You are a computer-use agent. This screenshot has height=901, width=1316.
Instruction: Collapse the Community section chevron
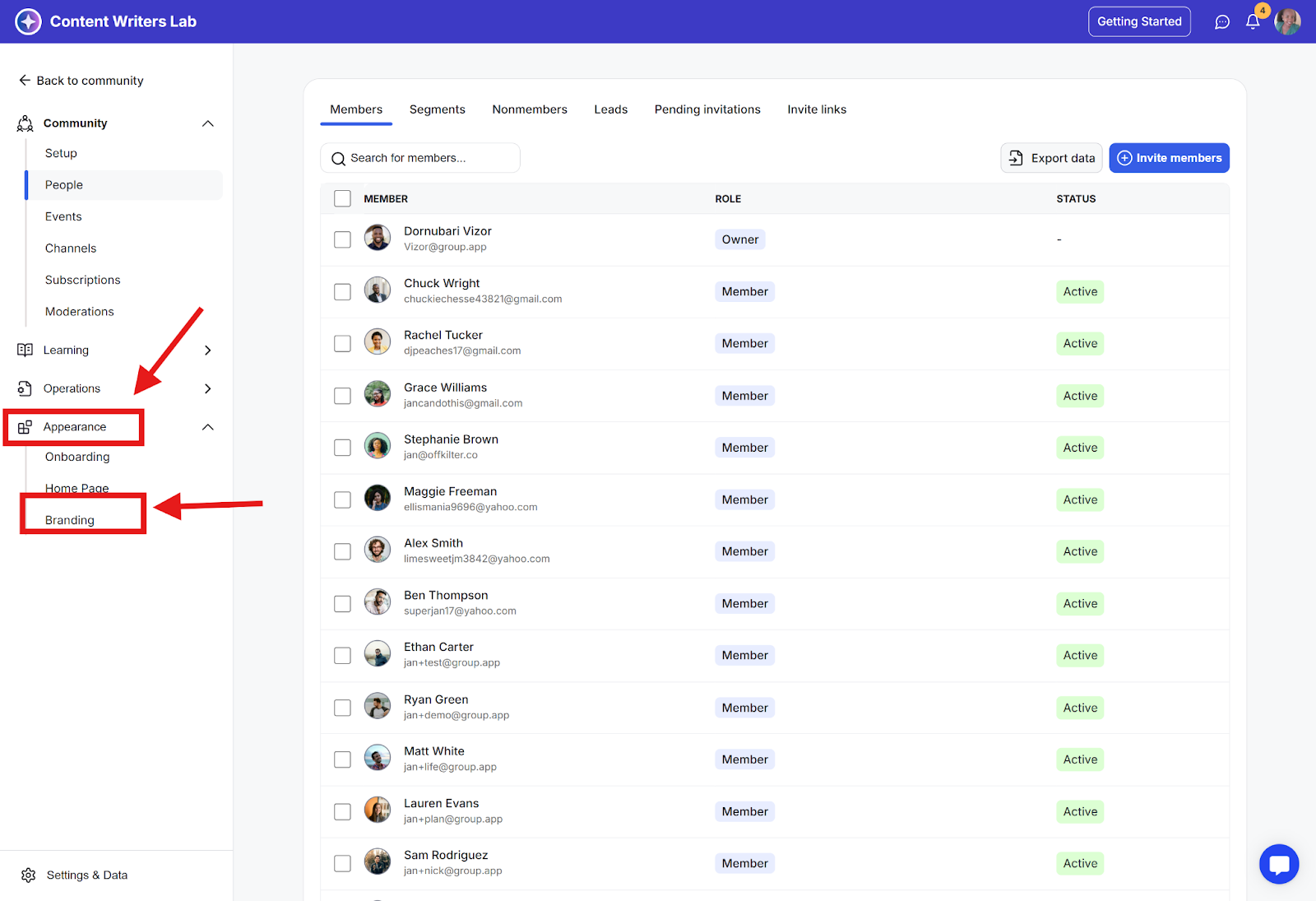coord(208,123)
